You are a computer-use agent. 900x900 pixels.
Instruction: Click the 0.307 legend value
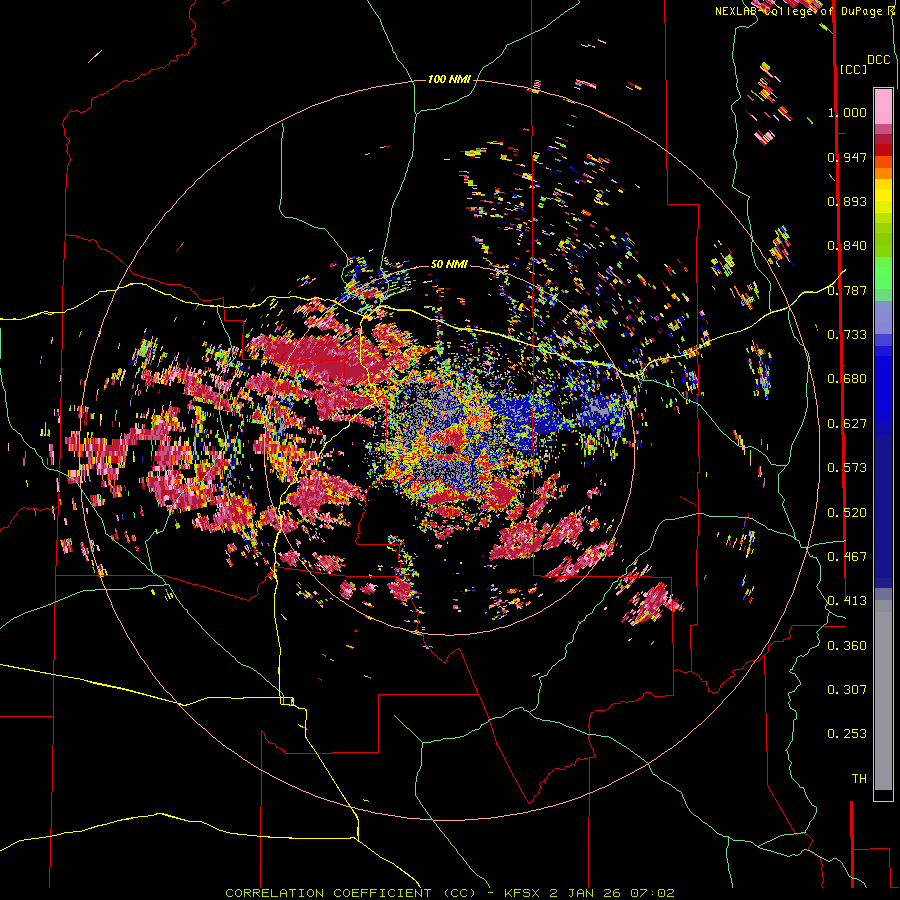point(847,689)
